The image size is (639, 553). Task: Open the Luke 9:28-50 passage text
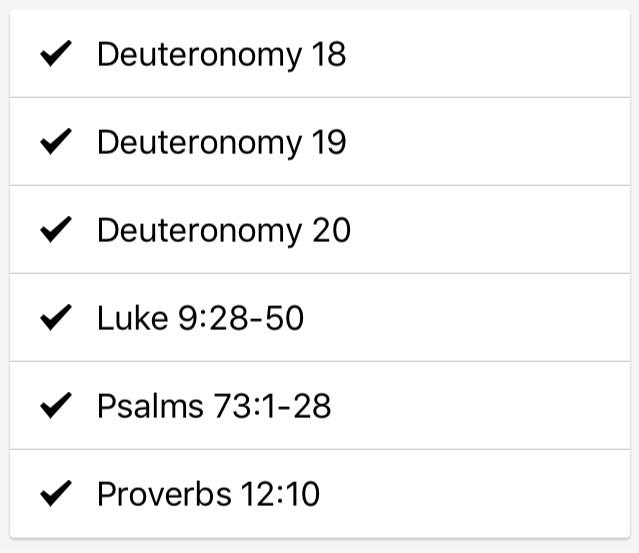pyautogui.click(x=200, y=318)
